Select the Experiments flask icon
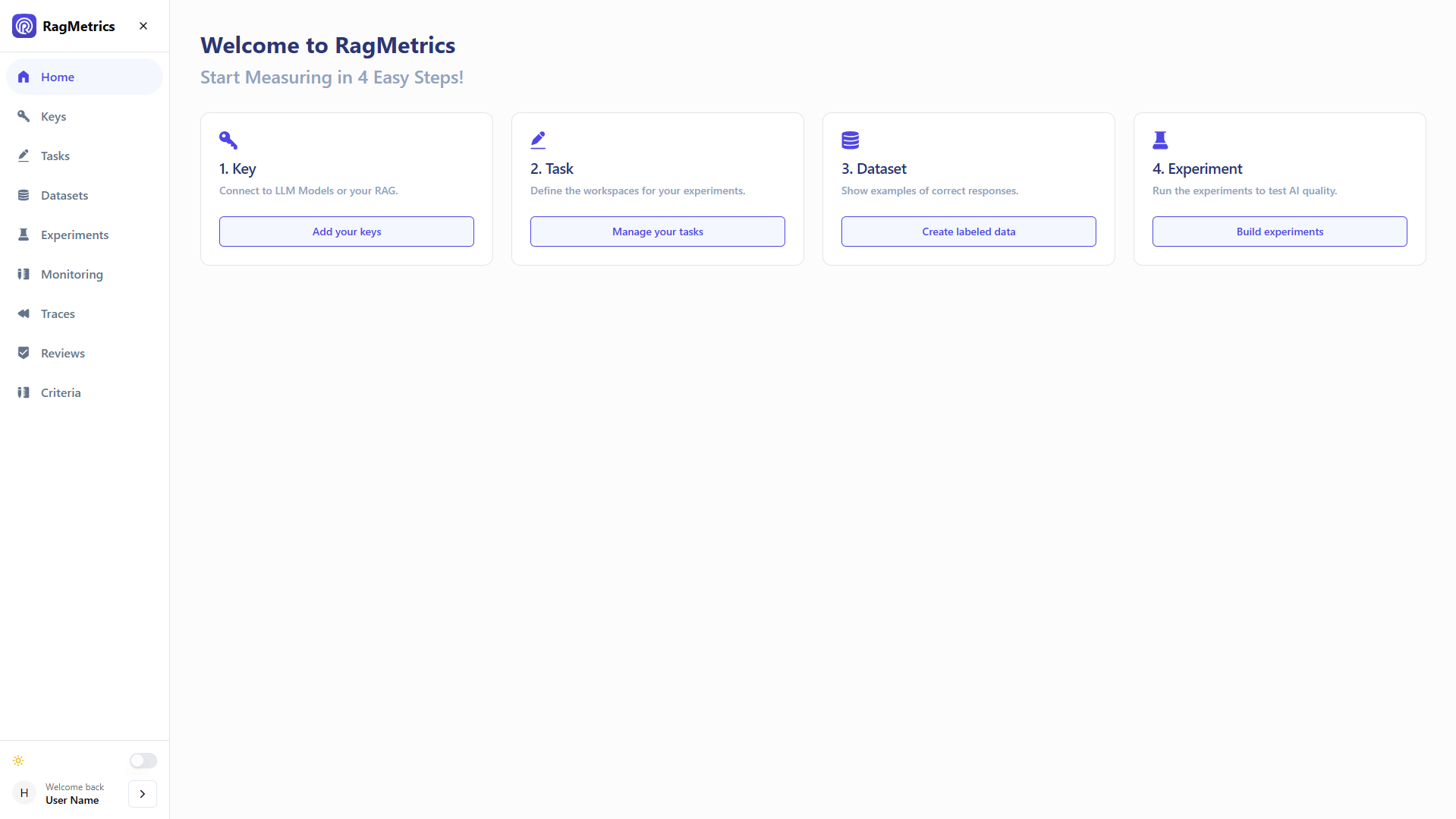The height and width of the screenshot is (819, 1456). click(x=24, y=234)
